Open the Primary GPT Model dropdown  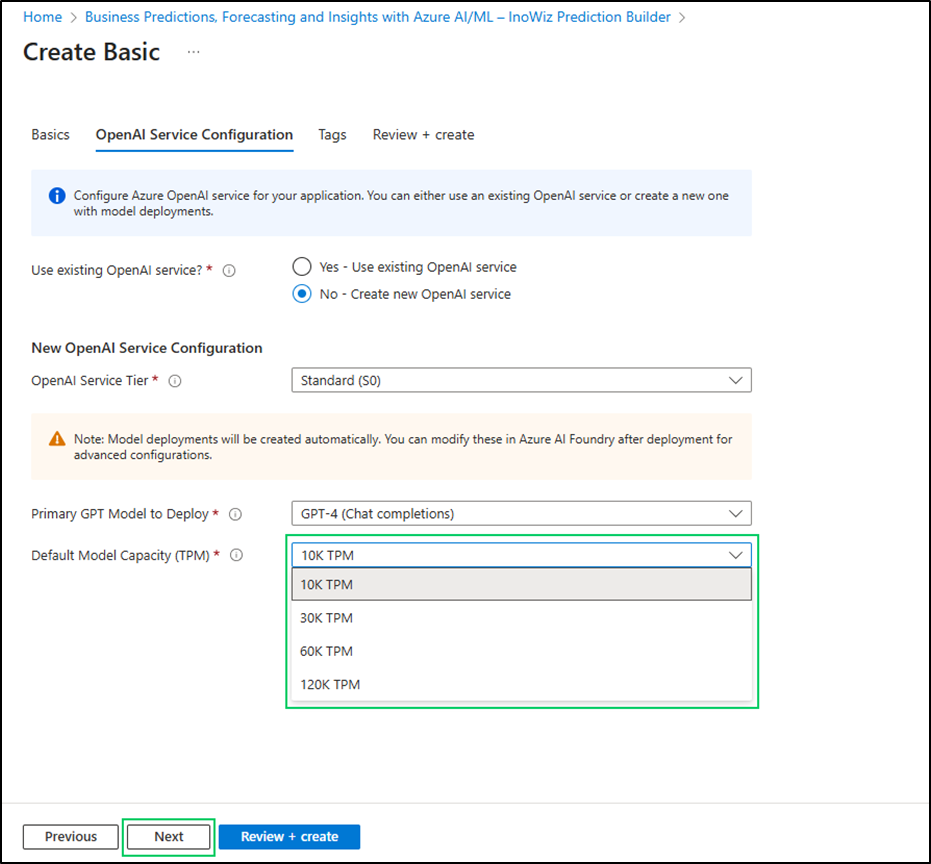pyautogui.click(x=521, y=513)
